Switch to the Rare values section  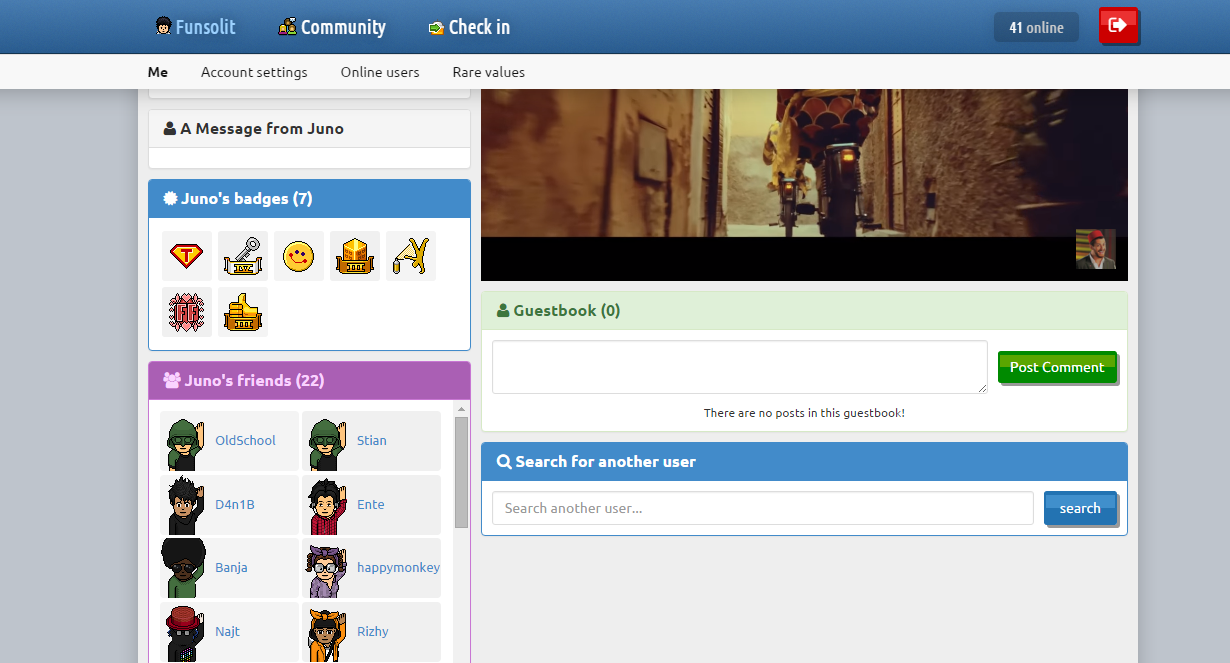(488, 72)
